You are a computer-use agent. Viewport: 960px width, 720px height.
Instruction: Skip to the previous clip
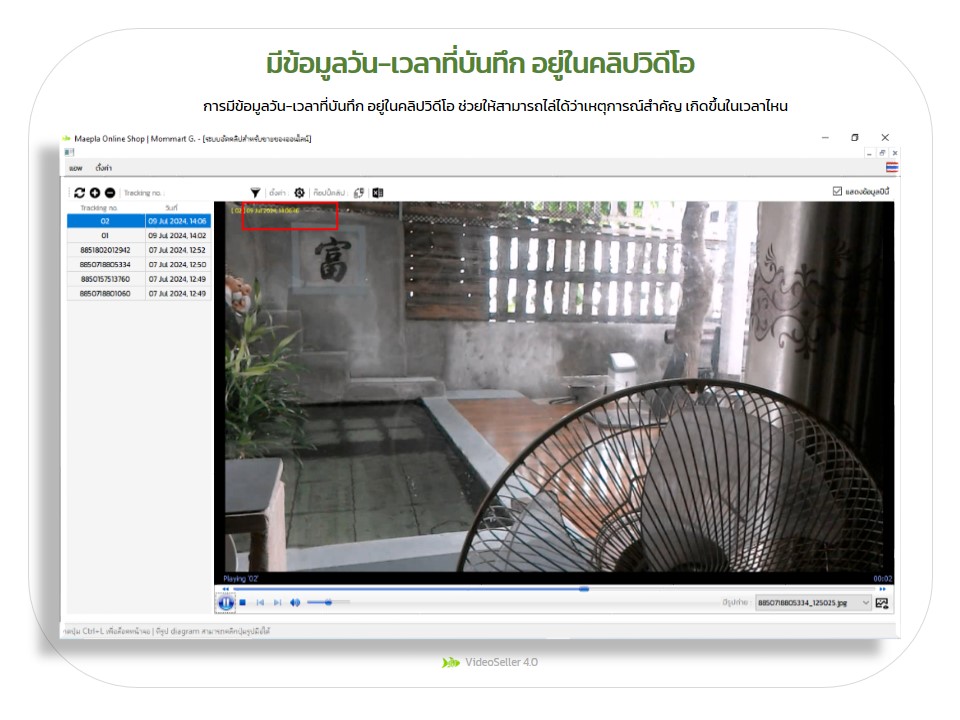pyautogui.click(x=260, y=602)
